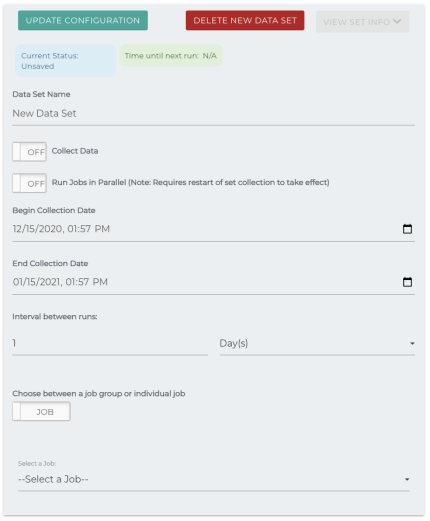The width and height of the screenshot is (430, 521).
Task: Click the Day(s) dropdown arrow
Action: click(412, 343)
